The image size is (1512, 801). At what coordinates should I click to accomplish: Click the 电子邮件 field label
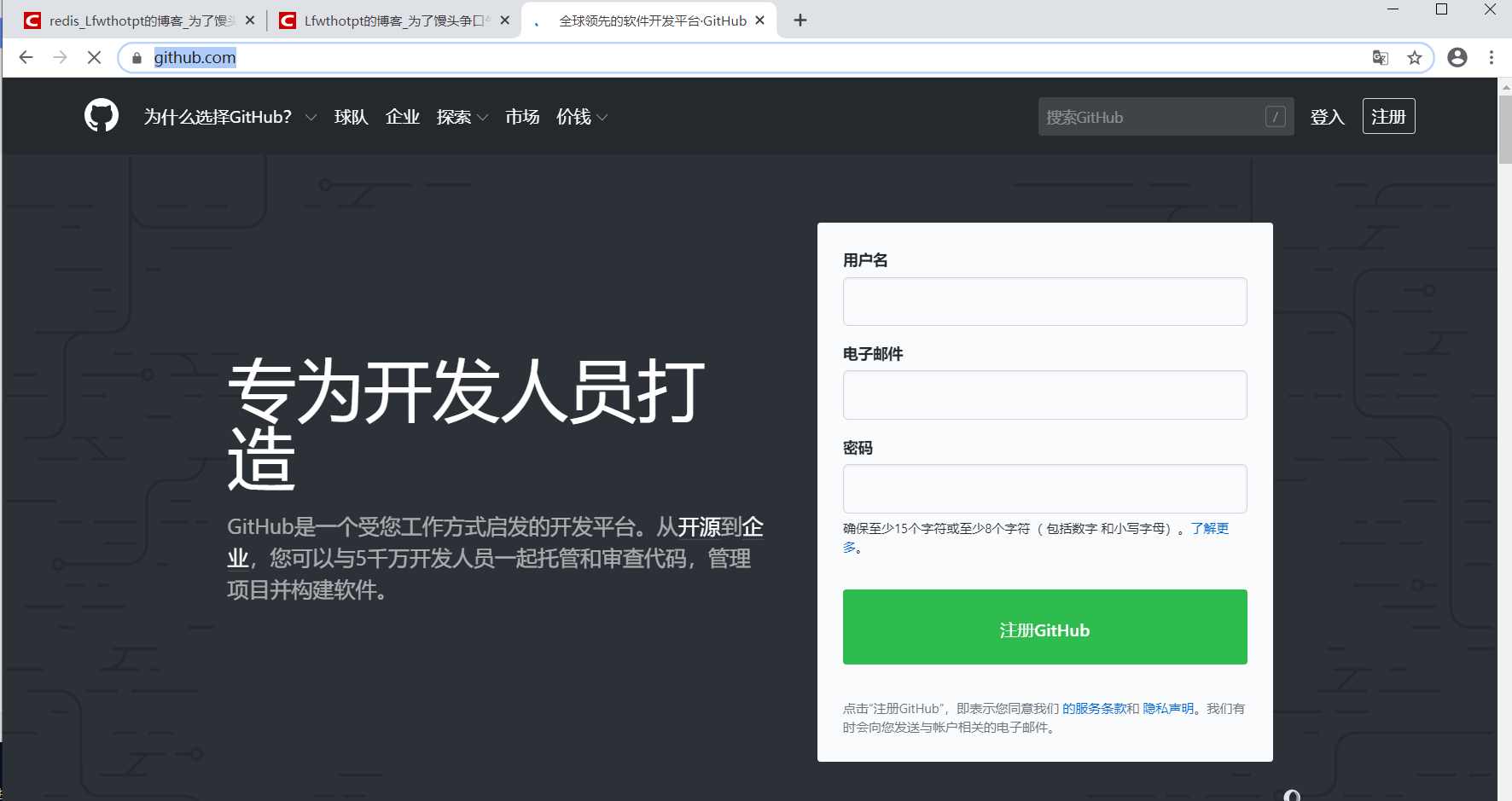[873, 354]
